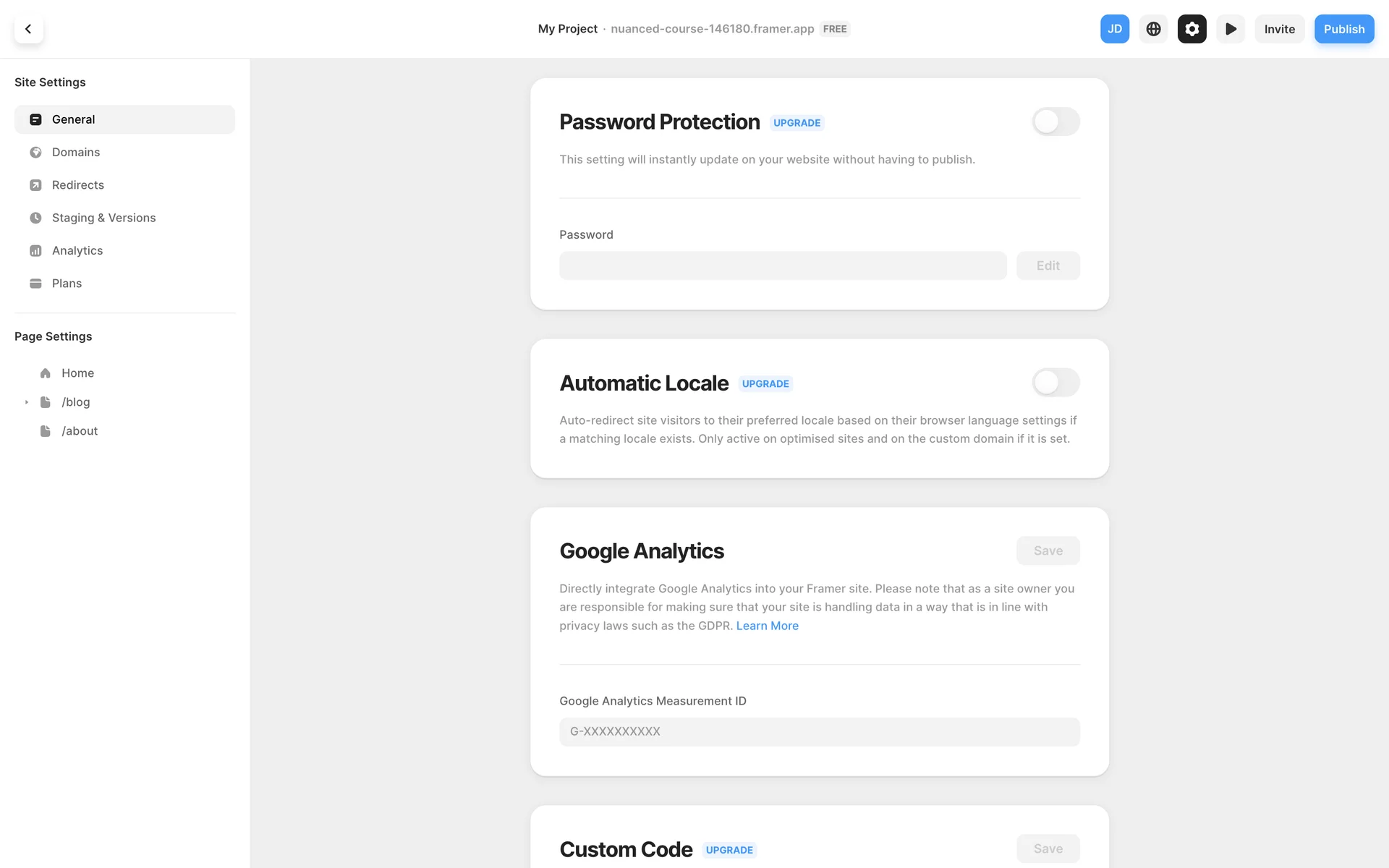
Task: Open the globe localization icon
Action: click(1153, 29)
